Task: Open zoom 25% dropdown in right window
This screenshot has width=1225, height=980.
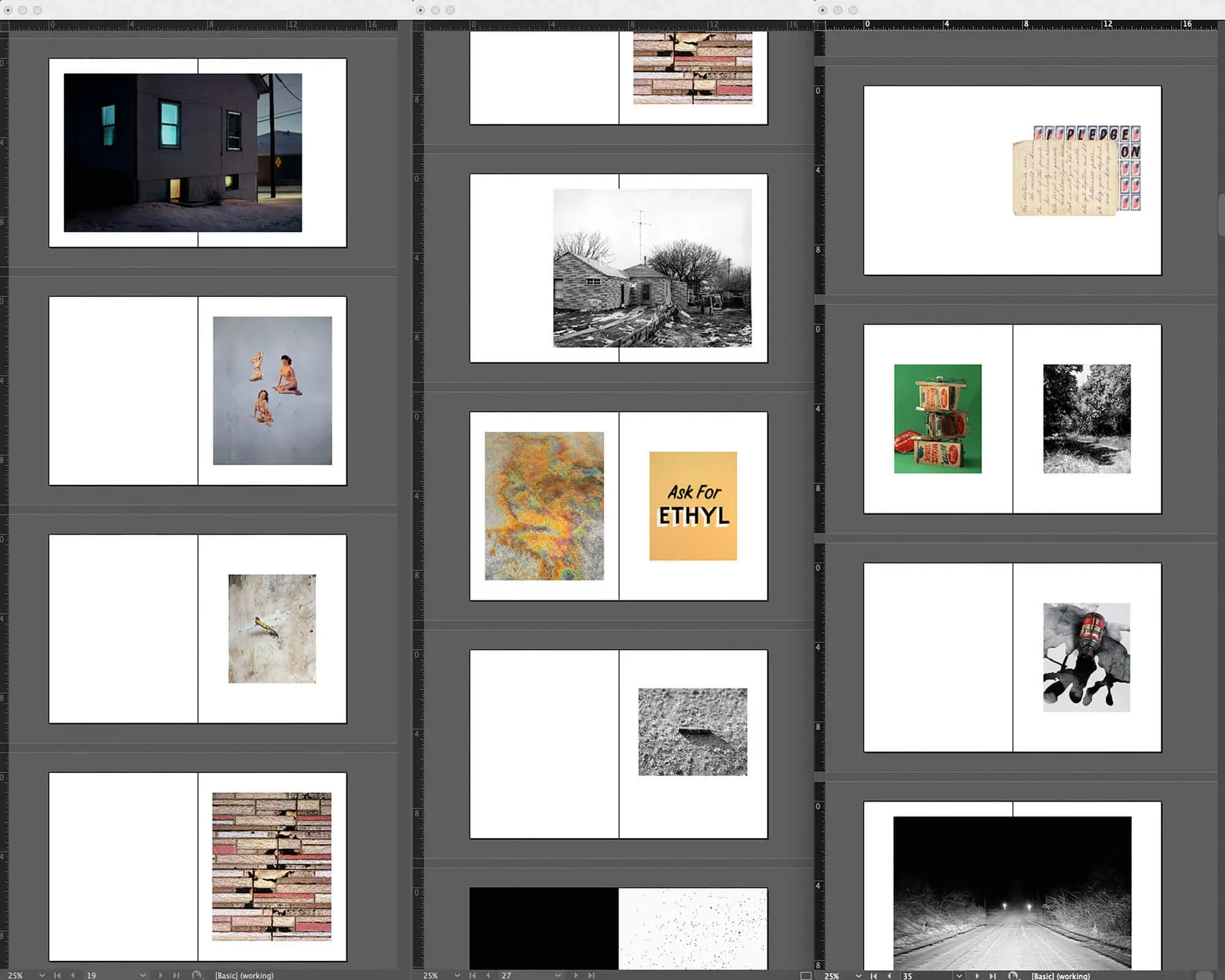Action: pyautogui.click(x=858, y=976)
